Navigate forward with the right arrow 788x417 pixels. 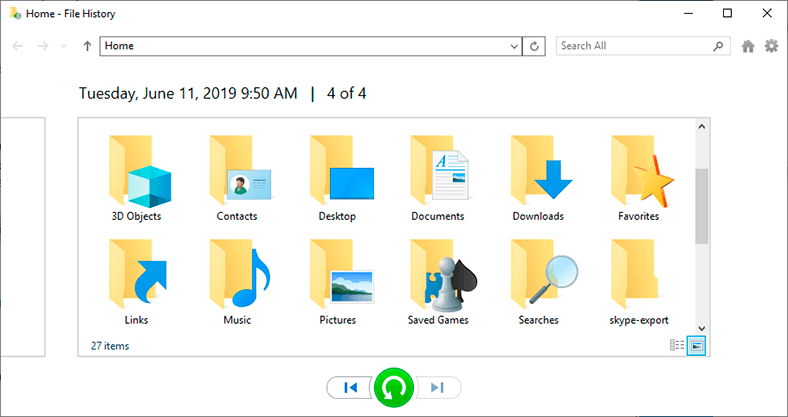click(x=43, y=46)
